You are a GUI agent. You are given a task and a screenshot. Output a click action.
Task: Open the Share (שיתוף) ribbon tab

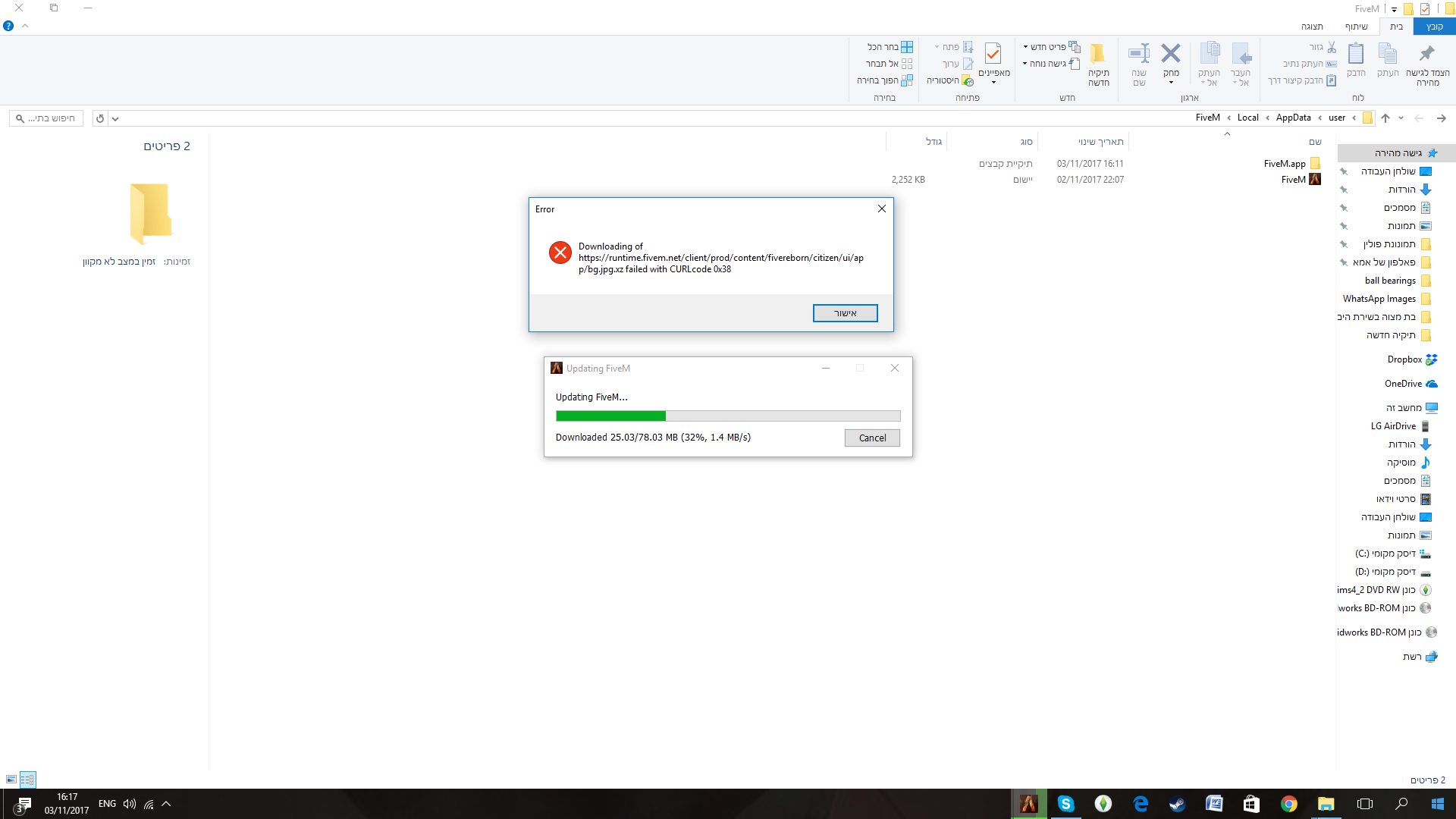pyautogui.click(x=1356, y=27)
